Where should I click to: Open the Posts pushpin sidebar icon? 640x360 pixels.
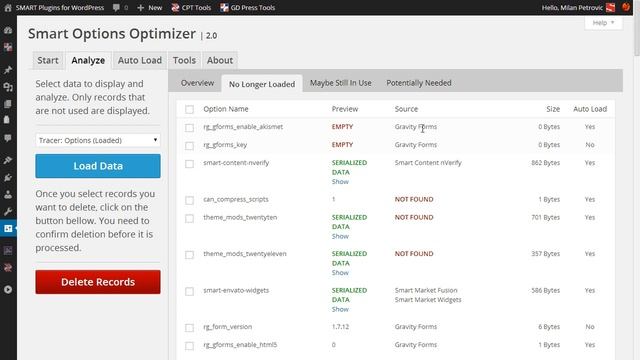point(8,70)
